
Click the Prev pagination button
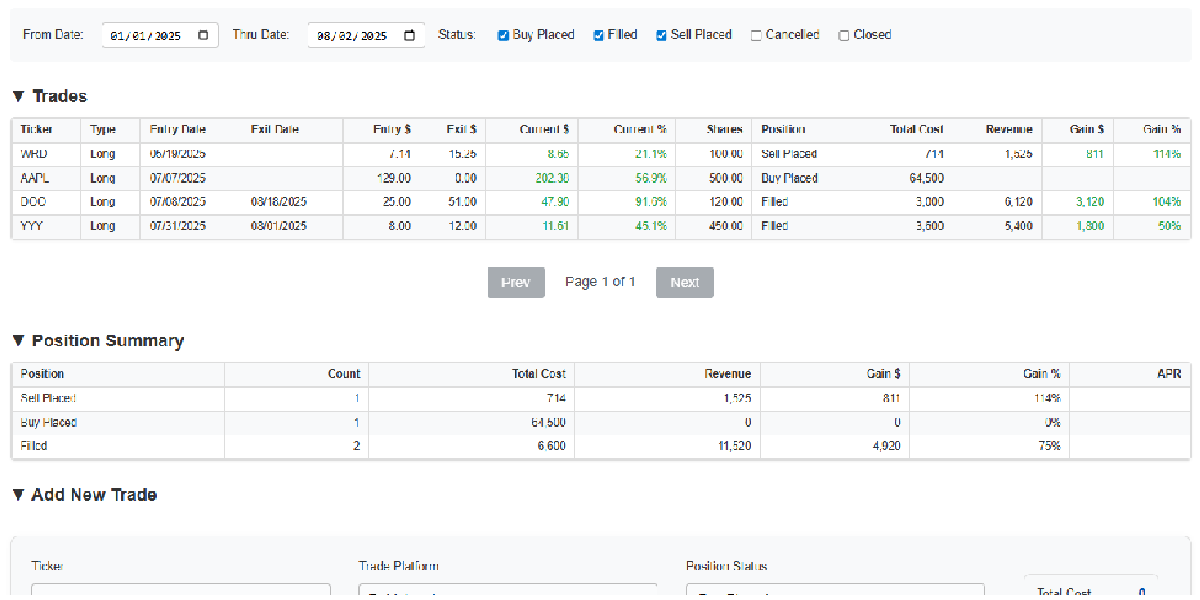point(516,282)
